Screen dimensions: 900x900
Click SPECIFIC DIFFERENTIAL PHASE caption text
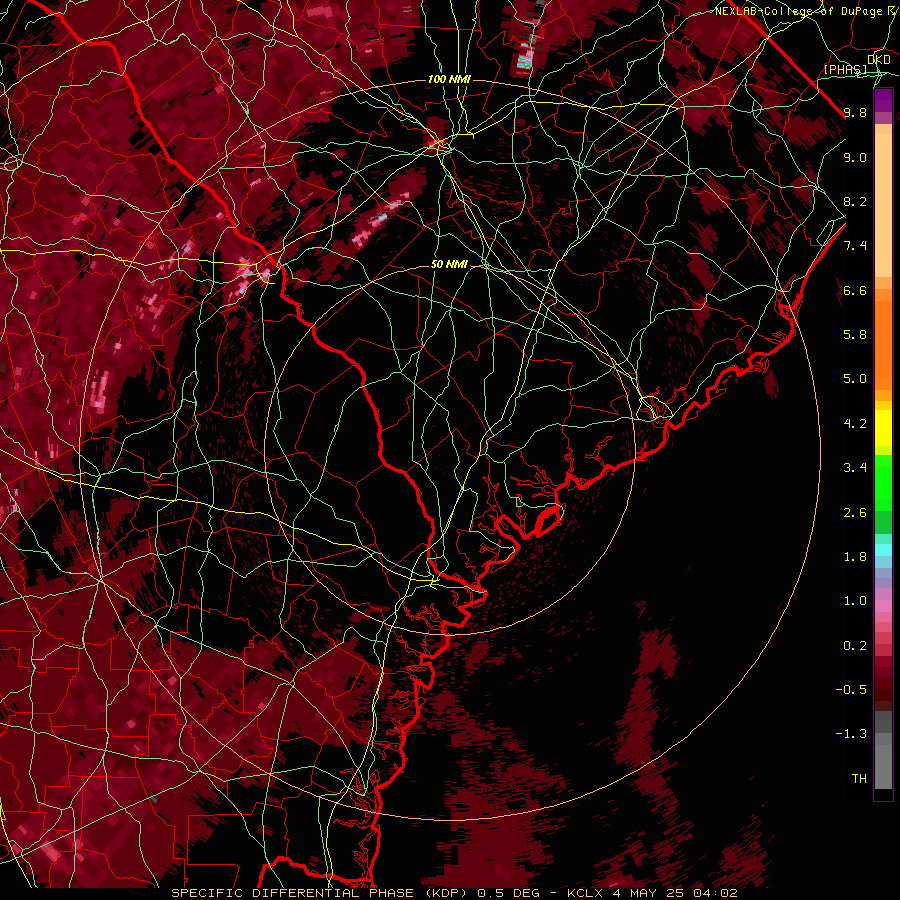pyautogui.click(x=292, y=893)
